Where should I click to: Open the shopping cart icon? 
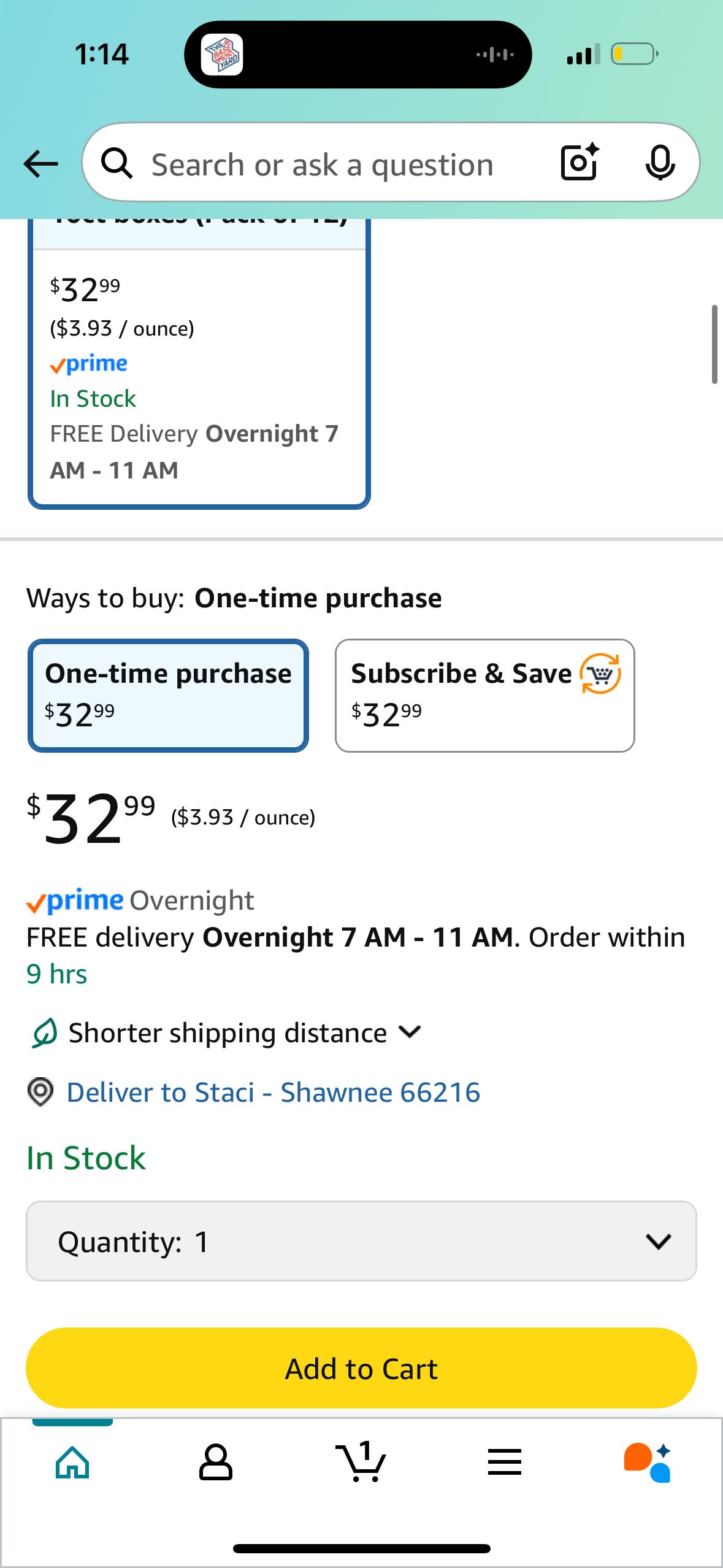point(361,1461)
